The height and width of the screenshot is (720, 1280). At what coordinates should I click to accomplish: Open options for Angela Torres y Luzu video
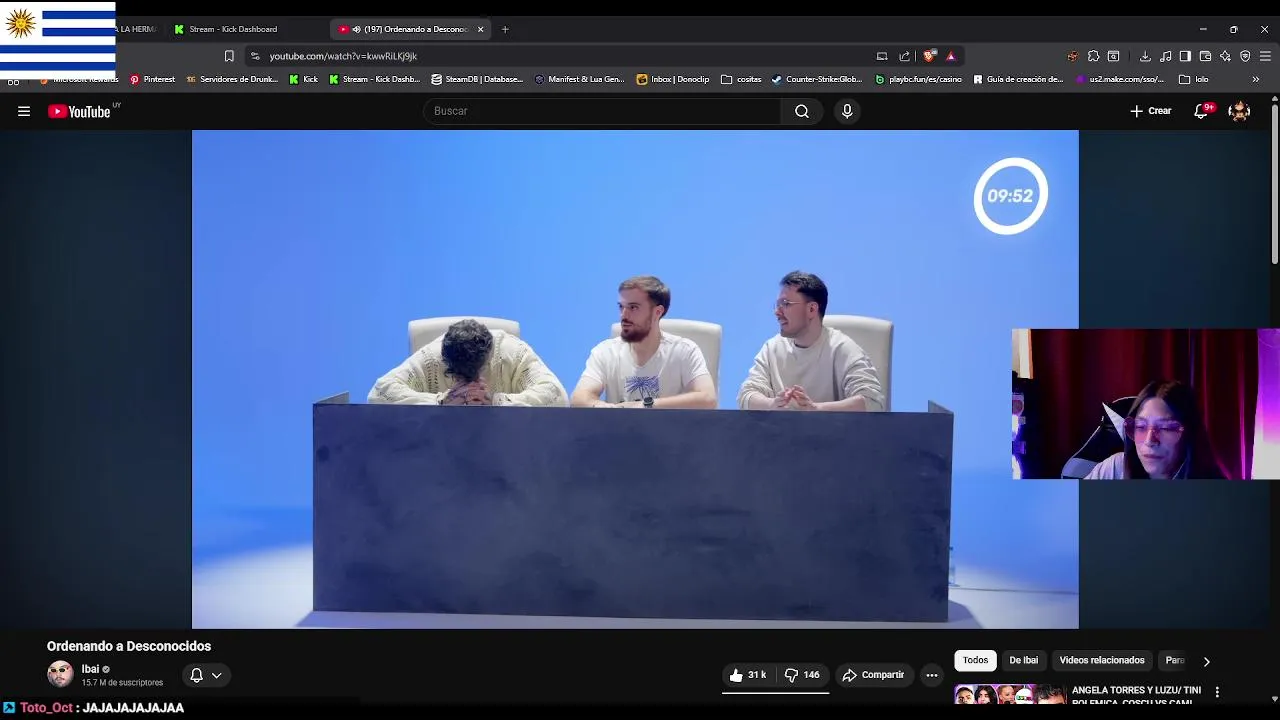(1217, 692)
